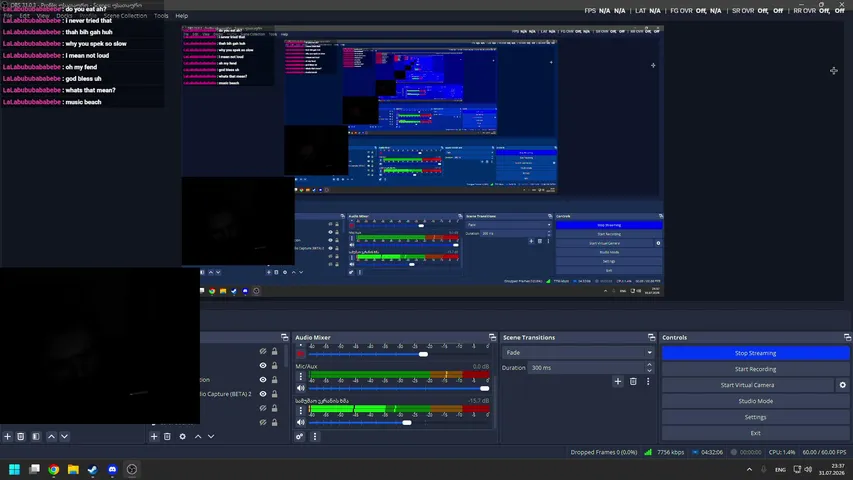This screenshot has height=480, width=853.
Task: Open Scene Transitions three-dot menu
Action: coord(648,381)
